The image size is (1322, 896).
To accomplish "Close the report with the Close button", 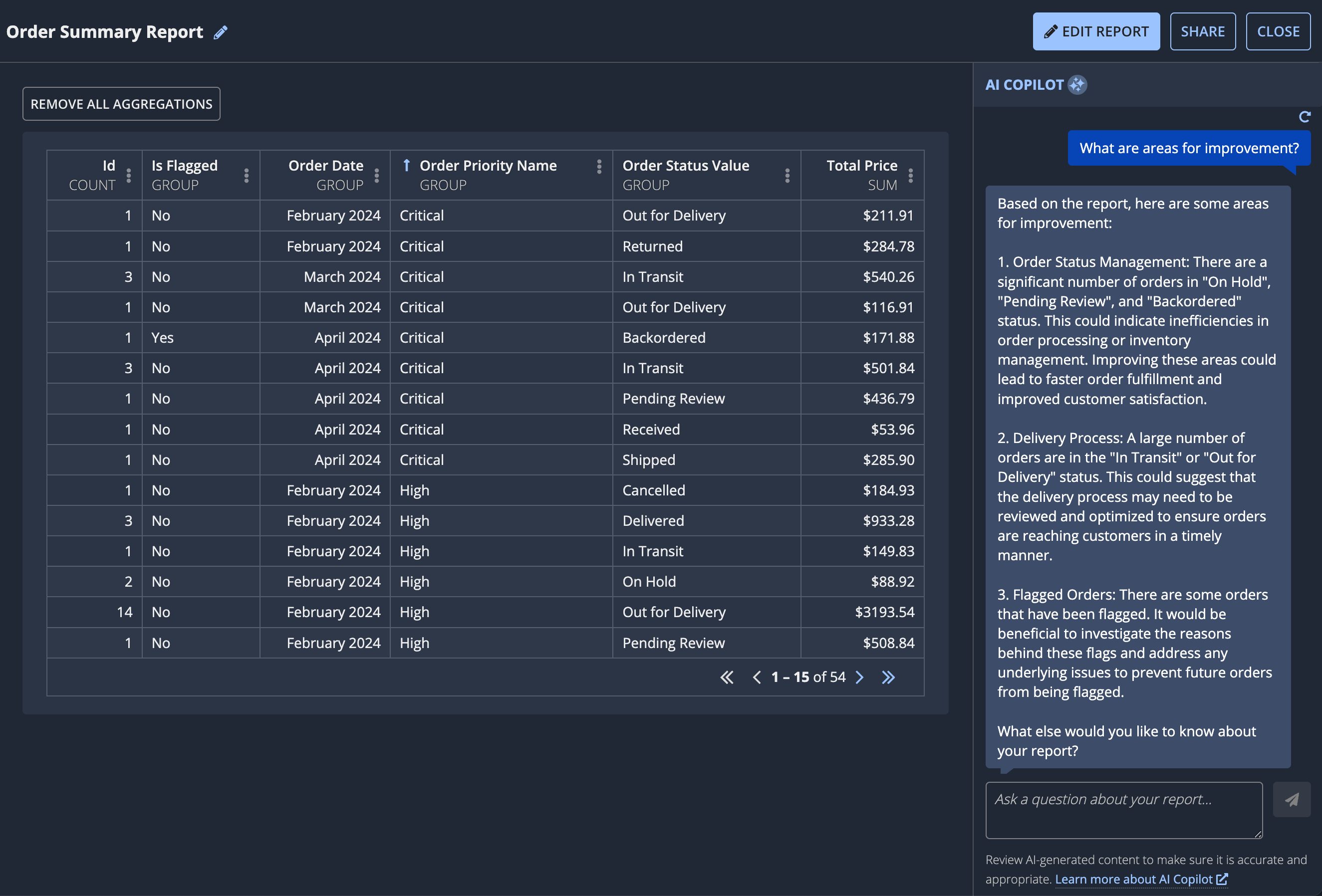I will coord(1278,31).
